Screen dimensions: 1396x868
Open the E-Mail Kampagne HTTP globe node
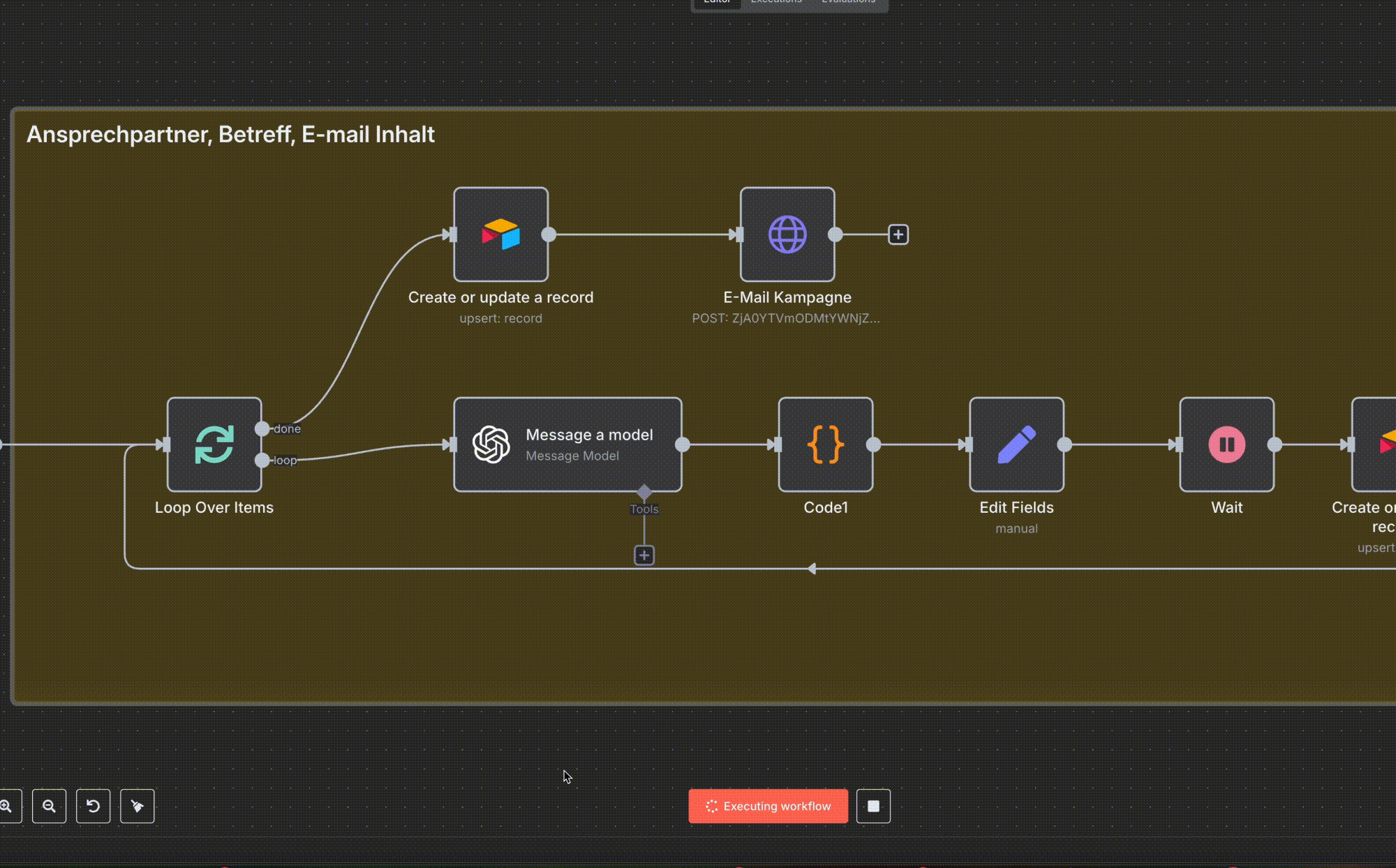787,234
